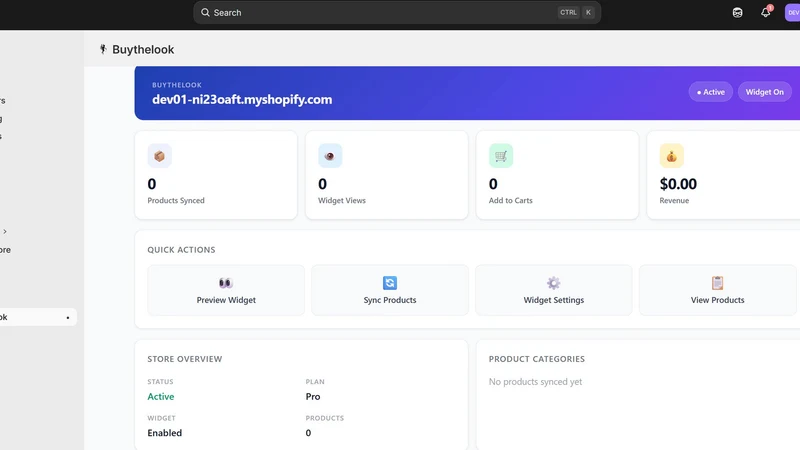The image size is (800, 450).
Task: Open the sidekick assistant icon in top bar
Action: tap(737, 13)
